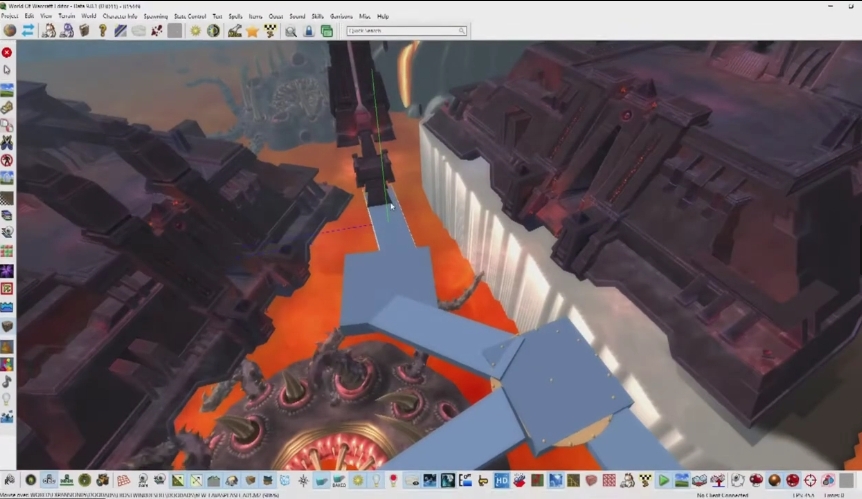The height and width of the screenshot is (499, 862).
Task: Click the music note icon in sidebar
Action: [x=7, y=380]
